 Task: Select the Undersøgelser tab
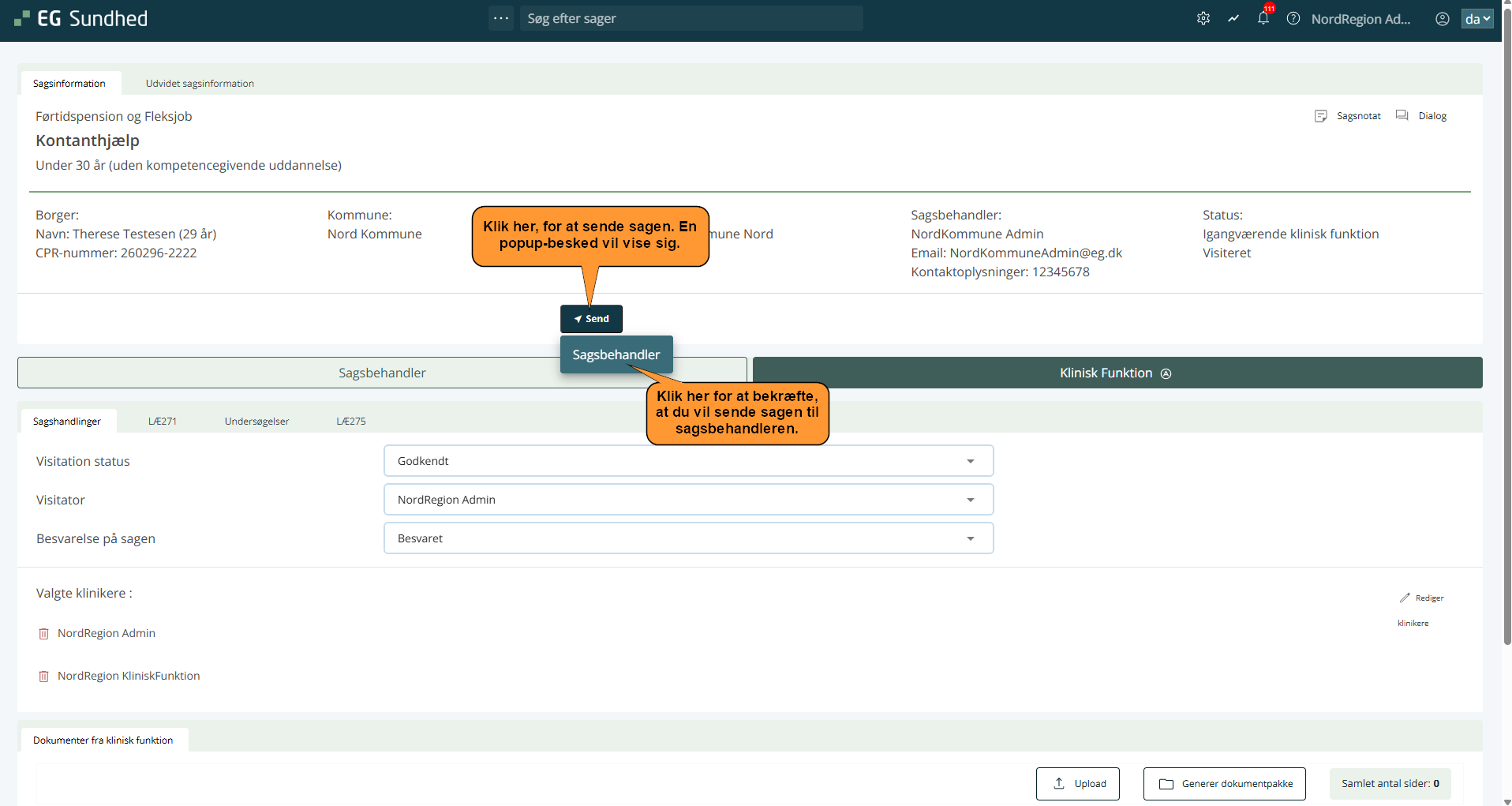pos(256,422)
